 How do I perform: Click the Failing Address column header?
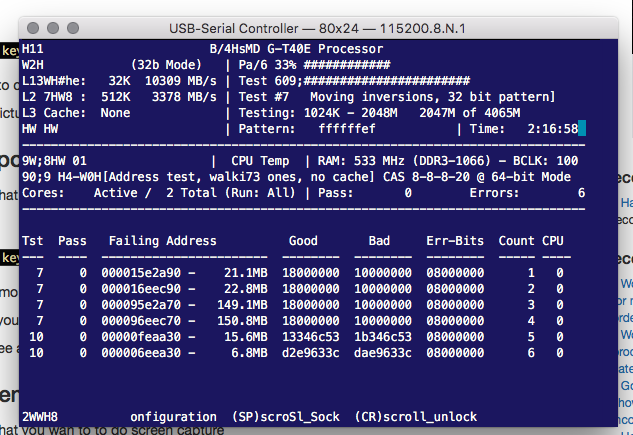point(163,241)
